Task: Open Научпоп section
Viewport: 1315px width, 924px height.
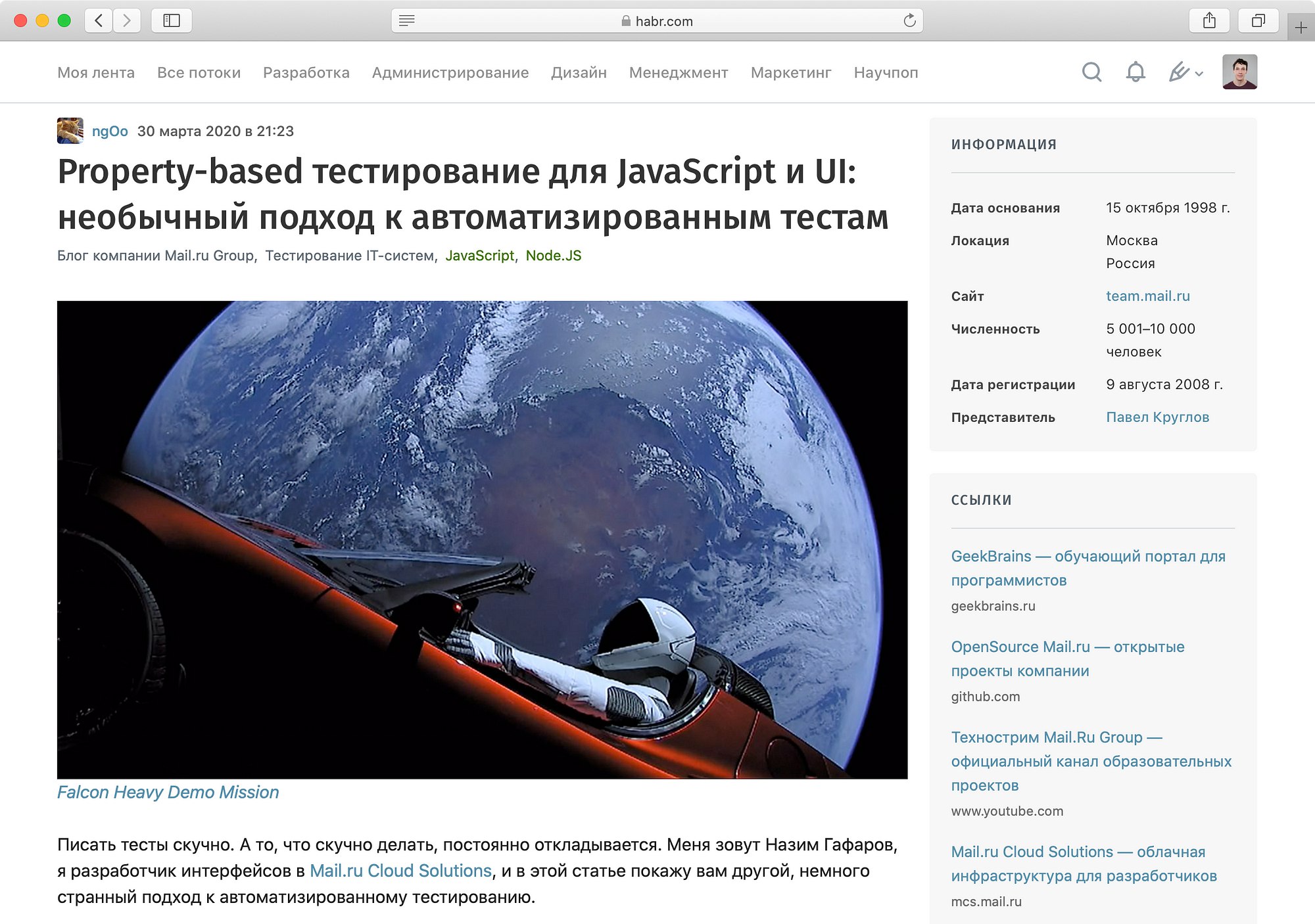Action: (886, 73)
